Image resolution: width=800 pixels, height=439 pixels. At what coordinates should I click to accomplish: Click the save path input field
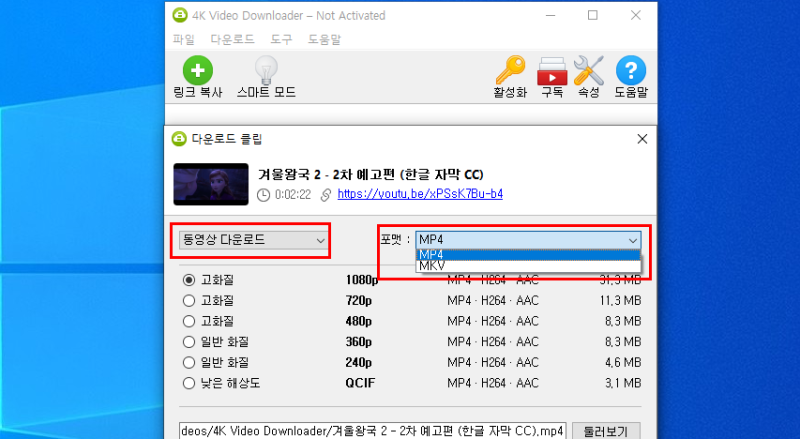point(372,431)
